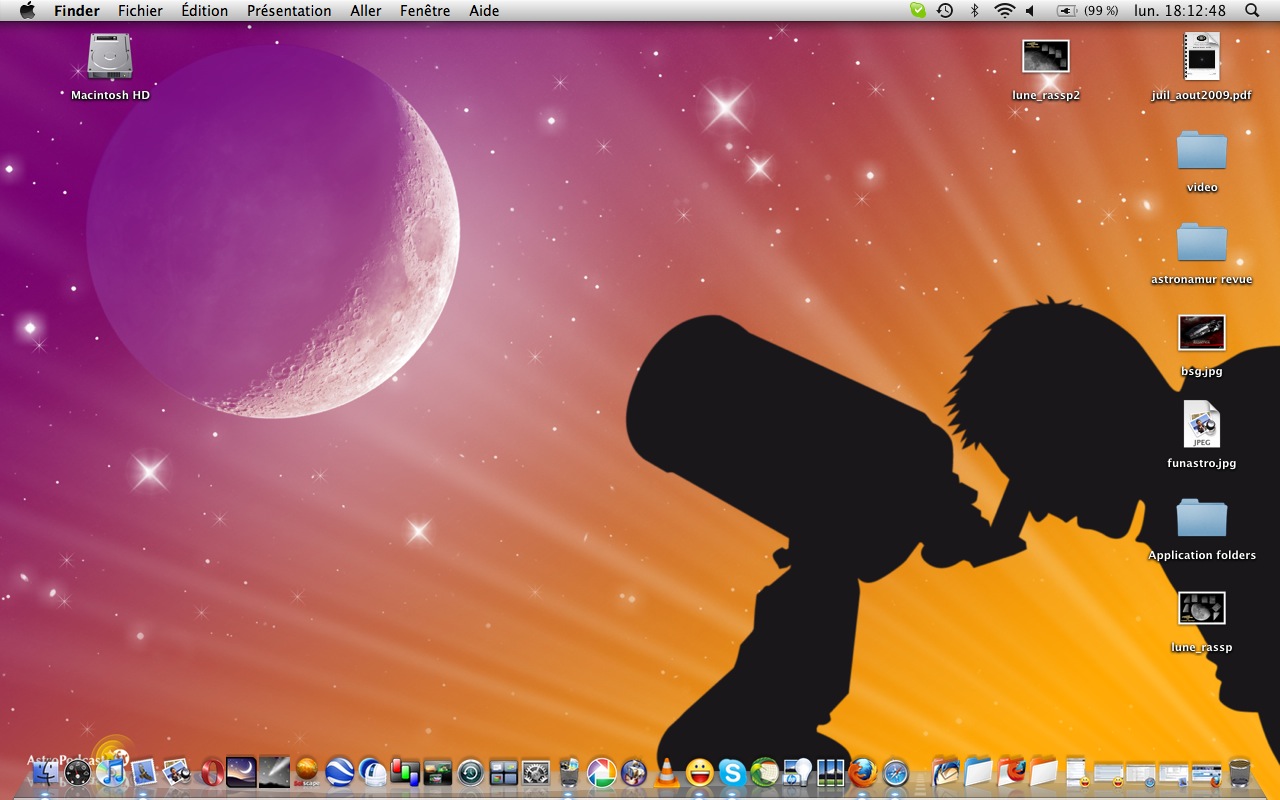Launch Preview from the dock

[177, 772]
